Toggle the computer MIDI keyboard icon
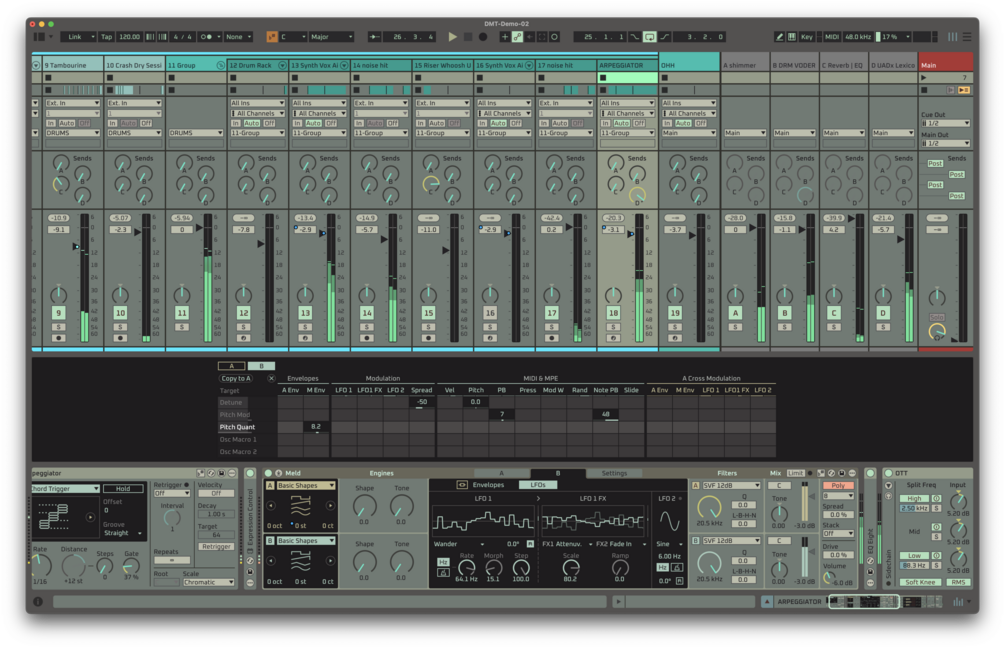This screenshot has height=648, width=1005. (792, 37)
